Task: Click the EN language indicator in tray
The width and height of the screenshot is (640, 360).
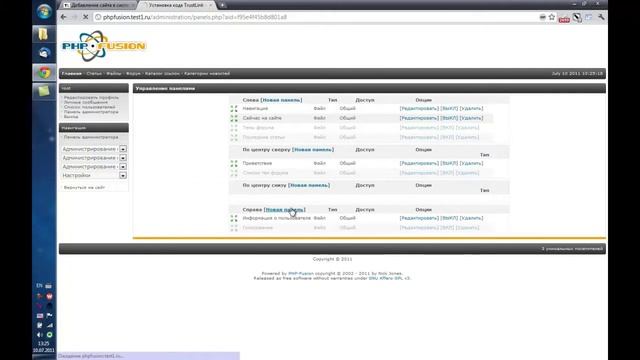Action: click(x=39, y=286)
